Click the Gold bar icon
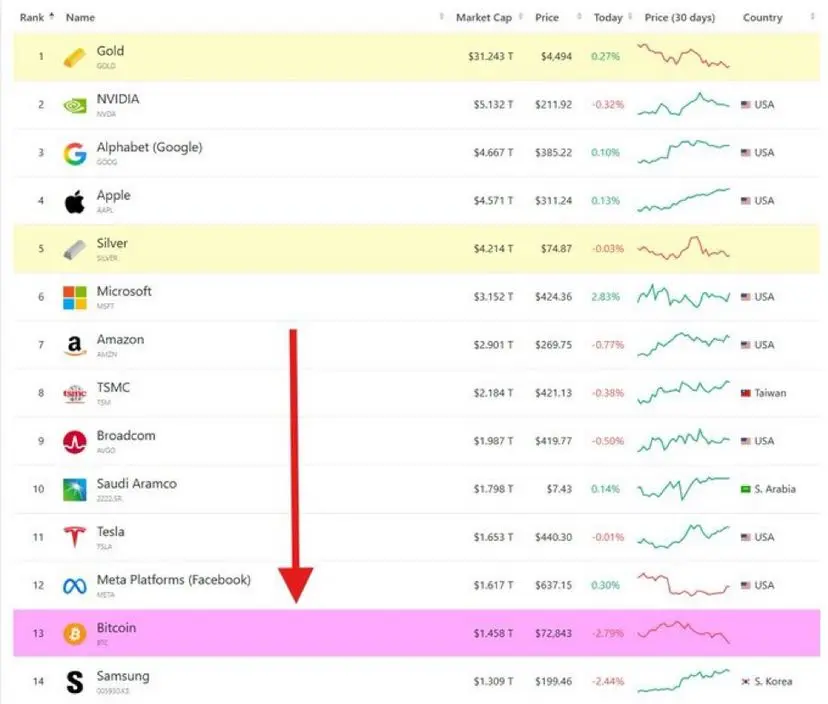 (x=74, y=57)
